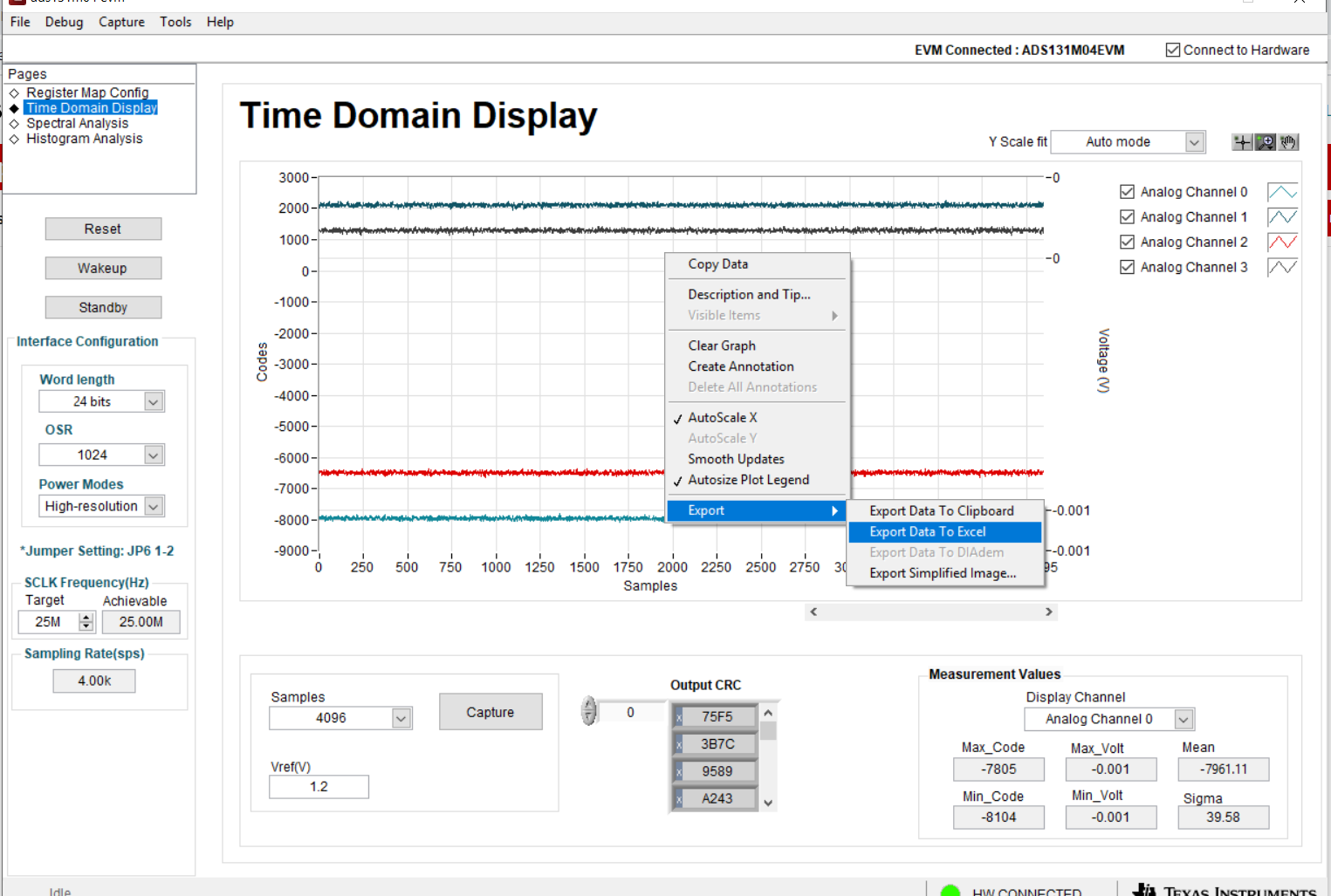Open Analog Channel 3 plot style icon
The height and width of the screenshot is (896, 1331).
[1282, 267]
